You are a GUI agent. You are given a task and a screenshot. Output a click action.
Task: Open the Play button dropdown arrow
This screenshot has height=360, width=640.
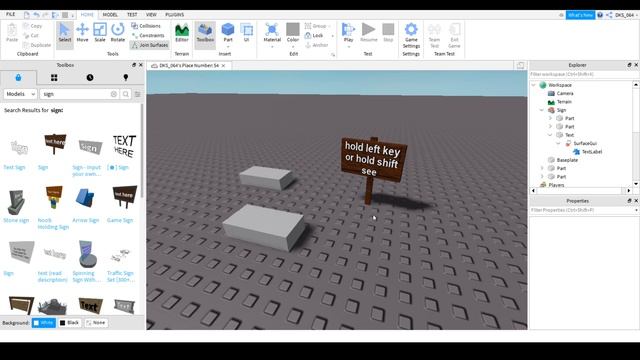(348, 47)
